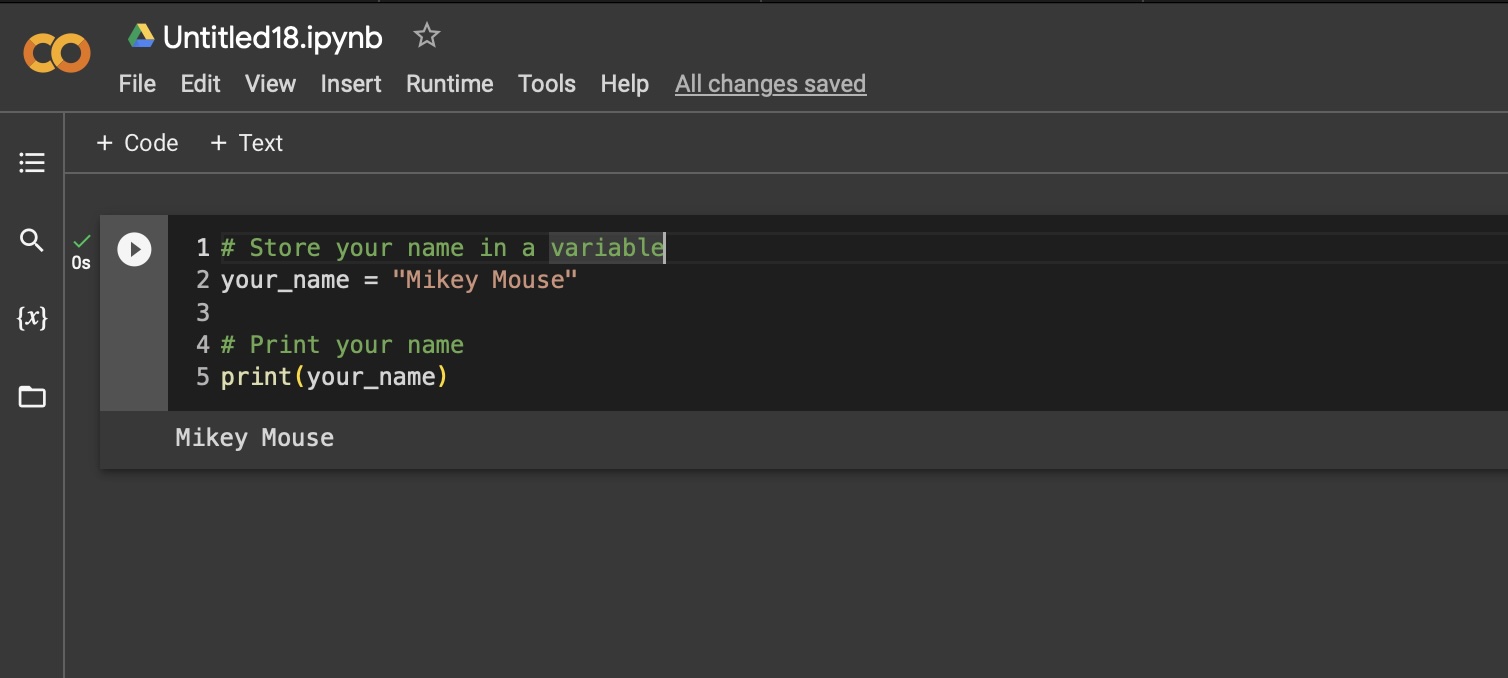Open the Runtime menu
Screen dimensions: 1508x678
(449, 84)
